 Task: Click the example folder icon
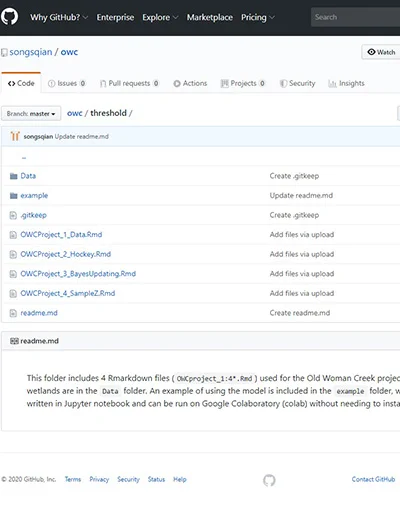click(x=13, y=196)
